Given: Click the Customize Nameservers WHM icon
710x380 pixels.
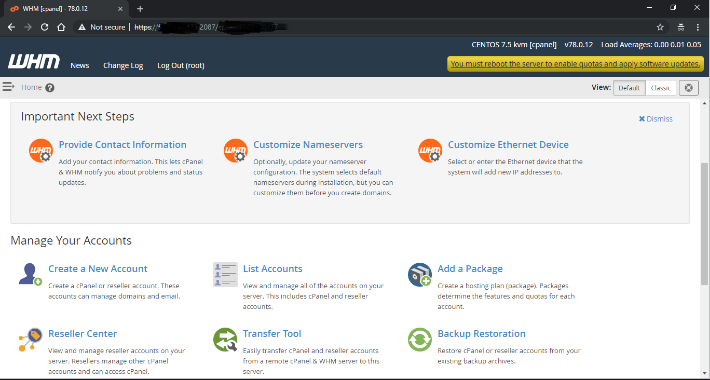Looking at the screenshot, I should coord(235,151).
